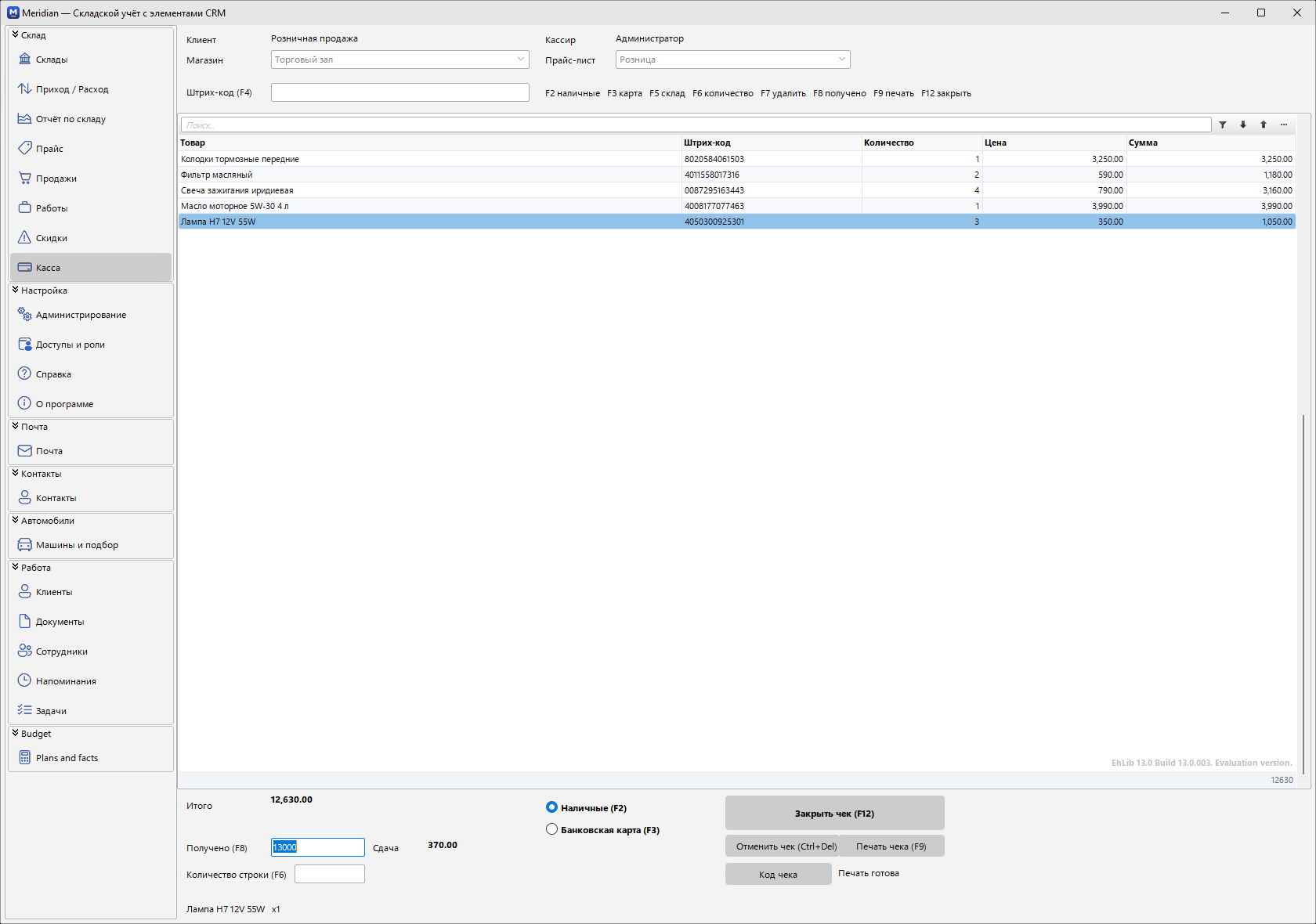This screenshot has height=924, width=1316.
Task: Click the F5 склад shortcut label
Action: click(x=667, y=93)
